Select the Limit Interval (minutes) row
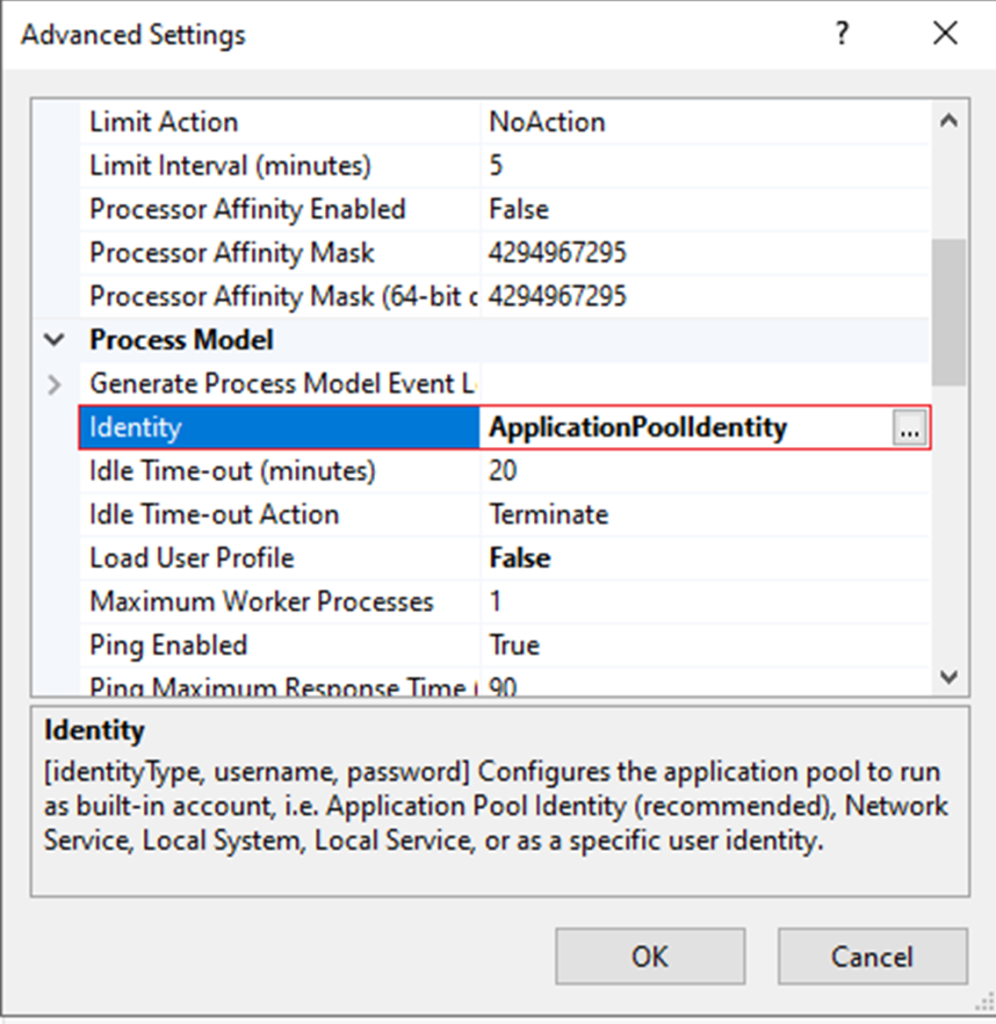 [504, 166]
